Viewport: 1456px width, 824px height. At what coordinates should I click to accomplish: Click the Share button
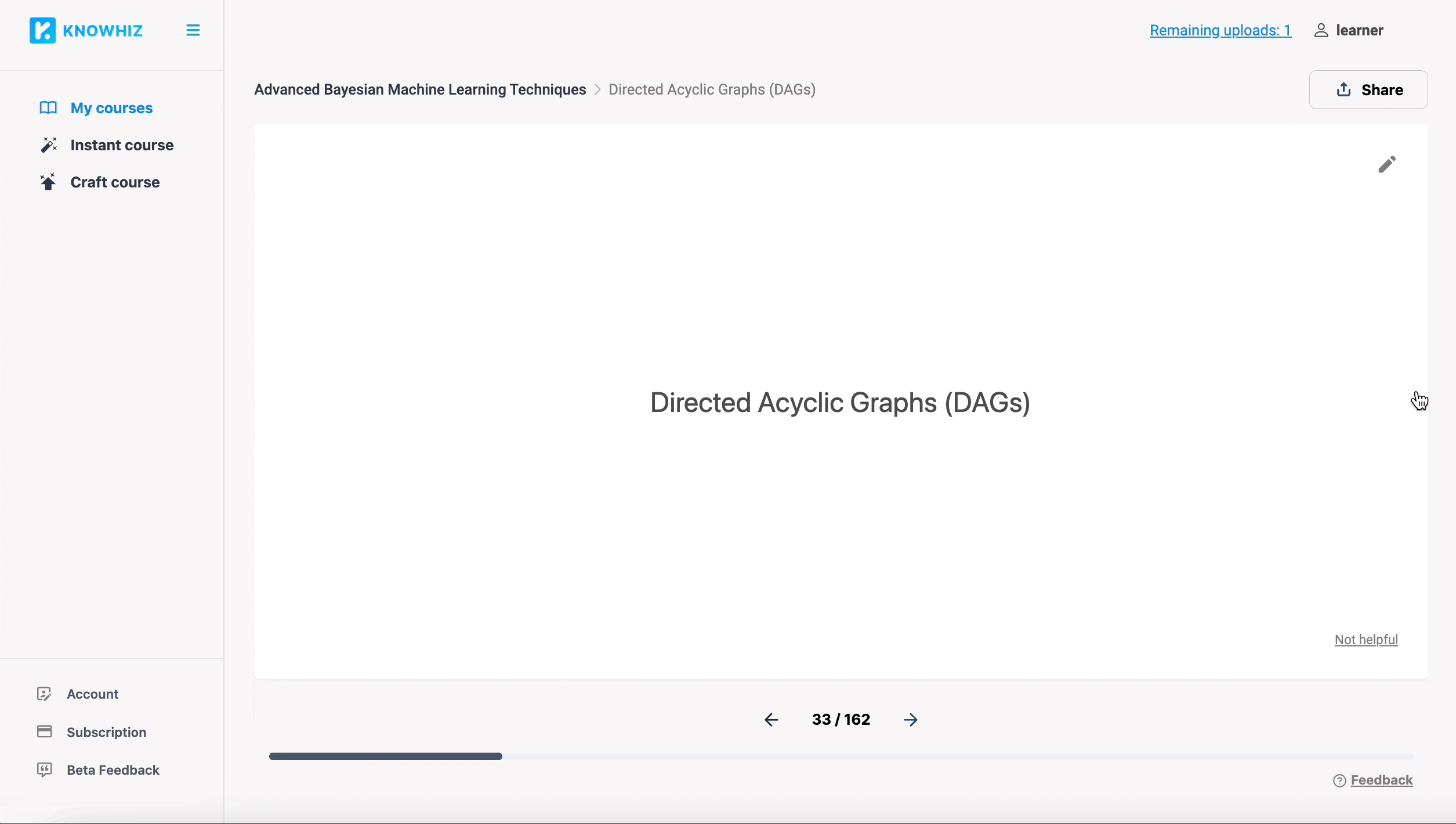click(1368, 89)
